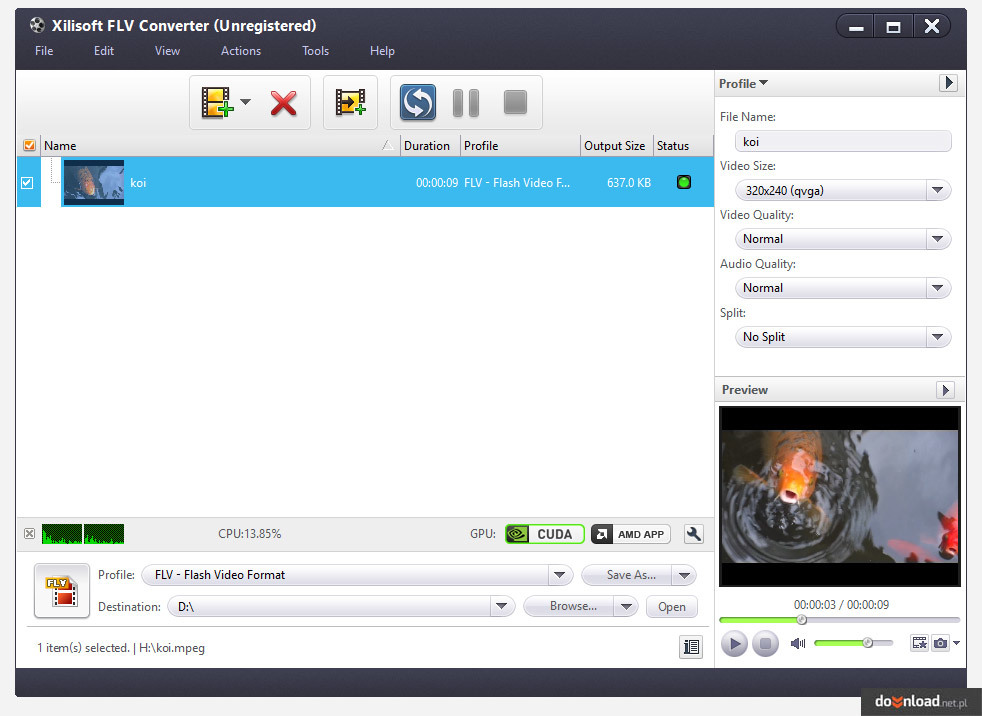Pause the conversion in the toolbar
Screen dimensions: 982x716
tap(466, 103)
